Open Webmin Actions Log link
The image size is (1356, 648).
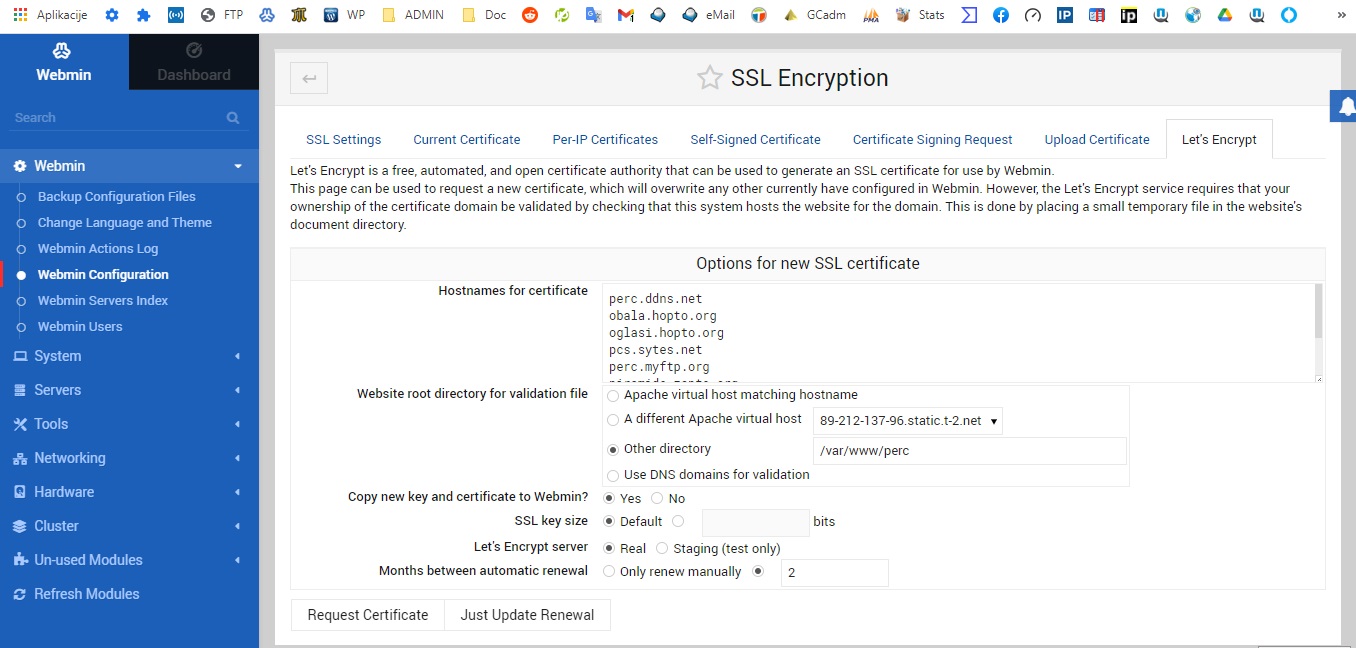click(98, 249)
